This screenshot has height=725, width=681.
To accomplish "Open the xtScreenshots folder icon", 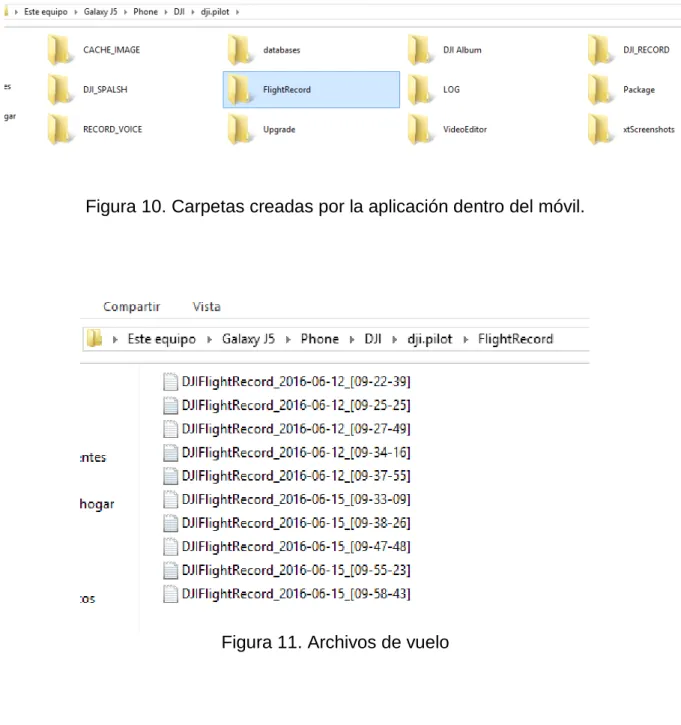I will [x=601, y=129].
